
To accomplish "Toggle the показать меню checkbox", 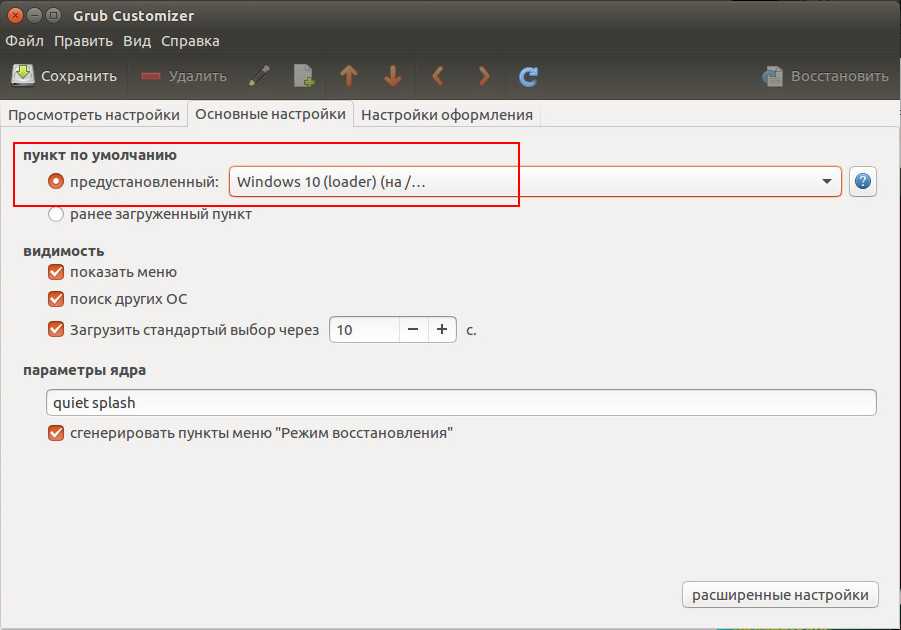I will tap(56, 272).
